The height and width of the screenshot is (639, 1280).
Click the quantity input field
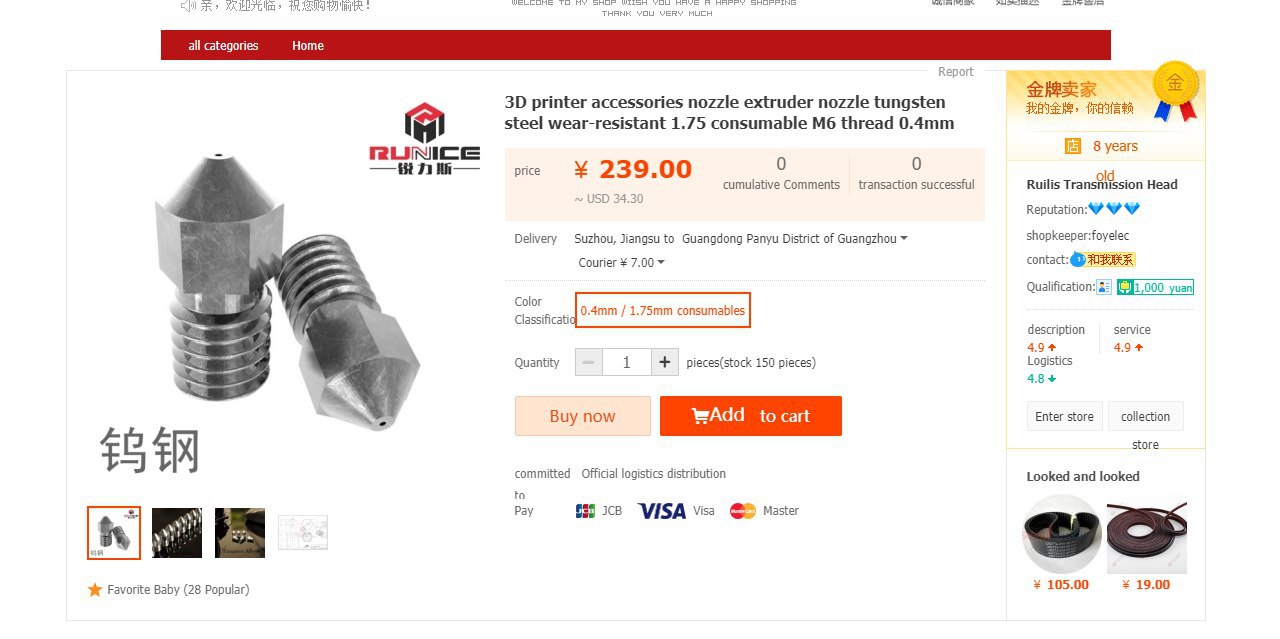pyautogui.click(x=627, y=362)
